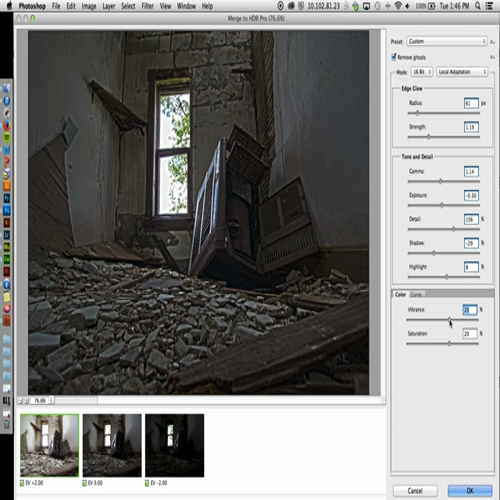This screenshot has width=500, height=500.
Task: Focus the Exposure value field
Action: [471, 195]
